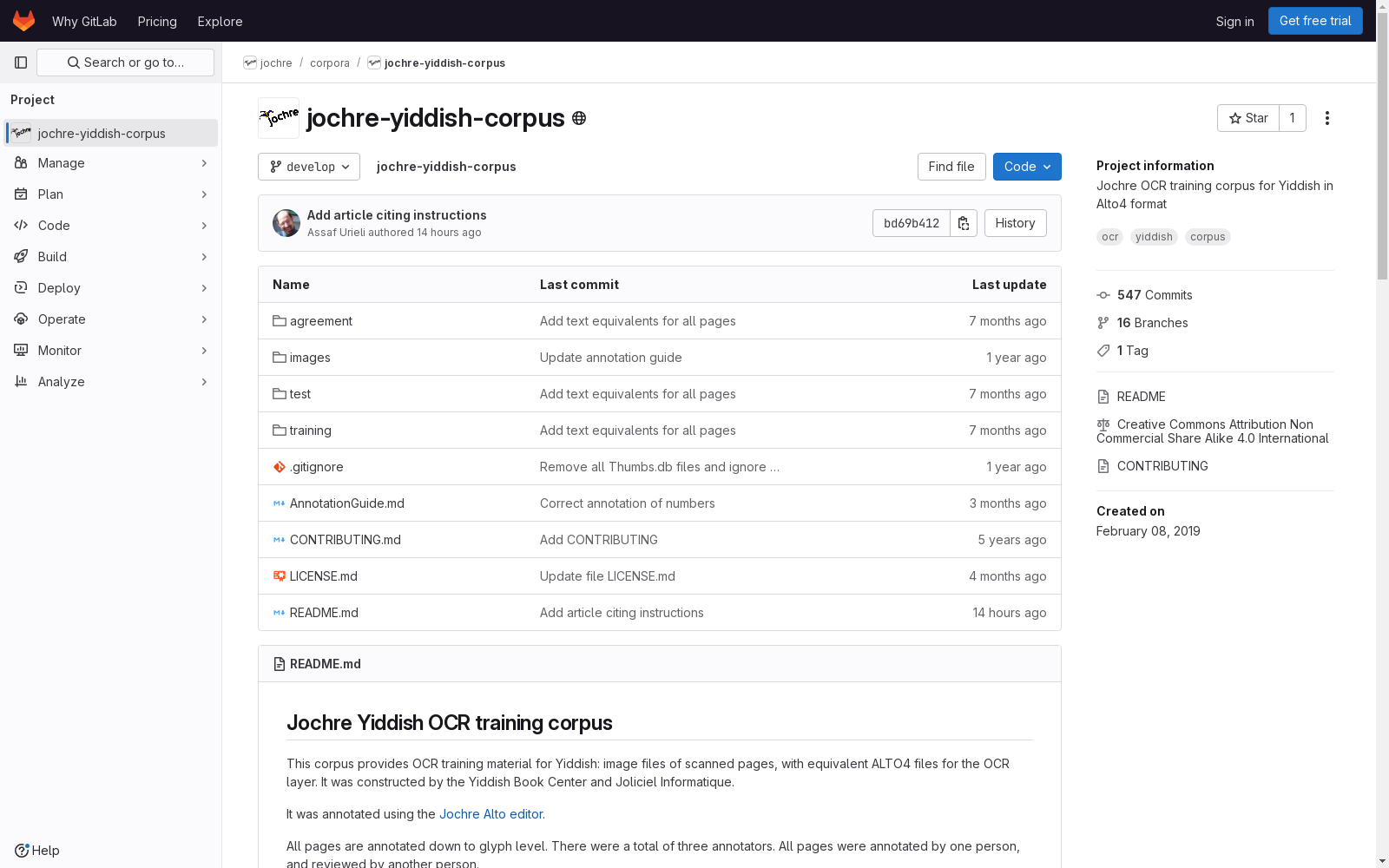The height and width of the screenshot is (868, 1389).
Task: Click the README.md markdown icon in file list
Action: pyautogui.click(x=280, y=613)
